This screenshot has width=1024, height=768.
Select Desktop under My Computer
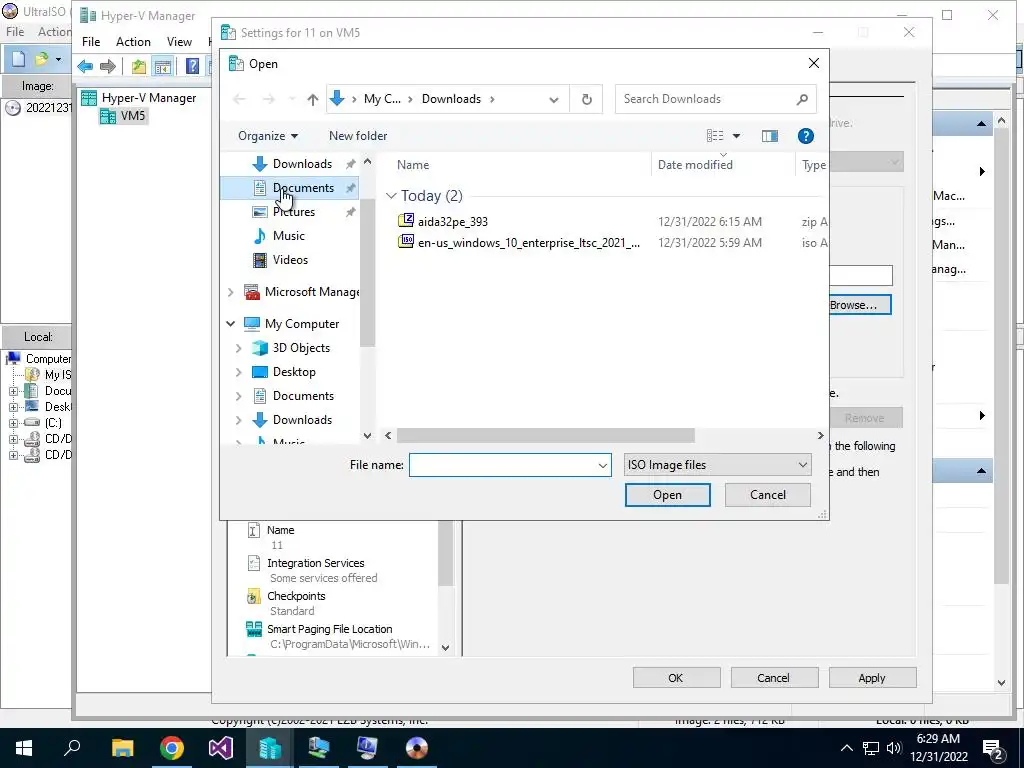click(294, 372)
